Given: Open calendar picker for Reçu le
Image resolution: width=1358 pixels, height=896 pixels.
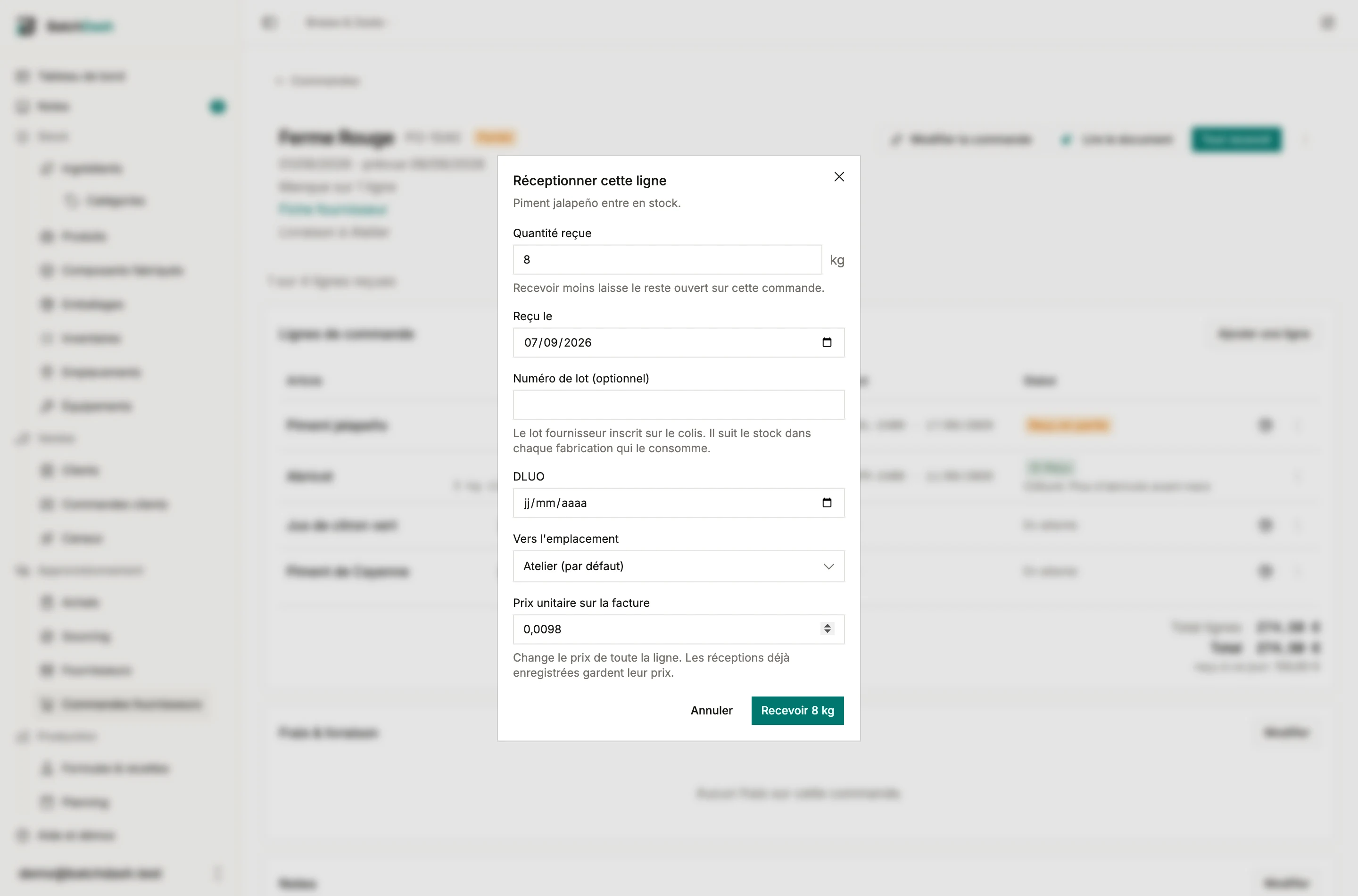Looking at the screenshot, I should point(827,342).
